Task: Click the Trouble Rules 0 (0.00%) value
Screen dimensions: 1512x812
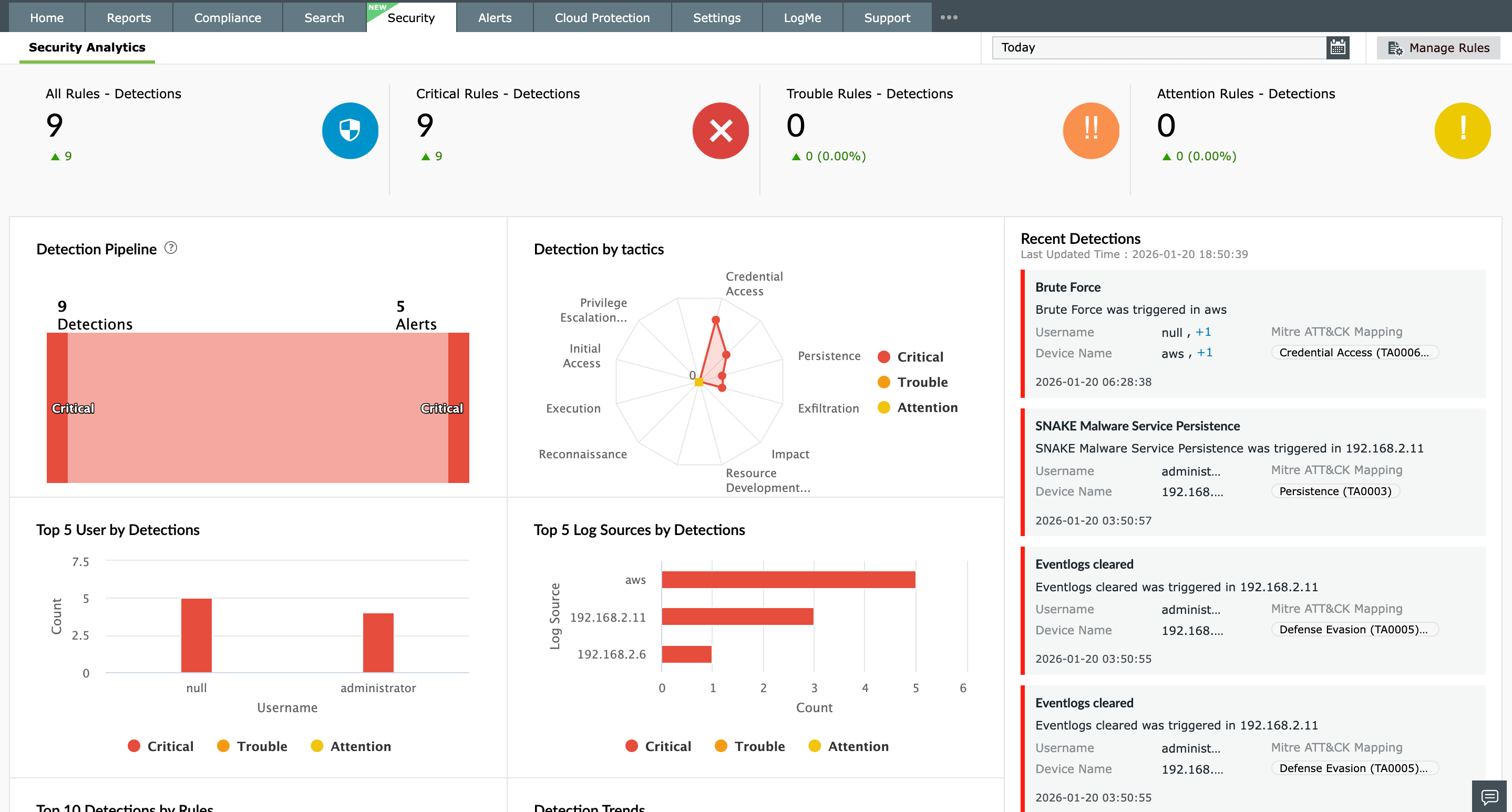Action: point(835,156)
